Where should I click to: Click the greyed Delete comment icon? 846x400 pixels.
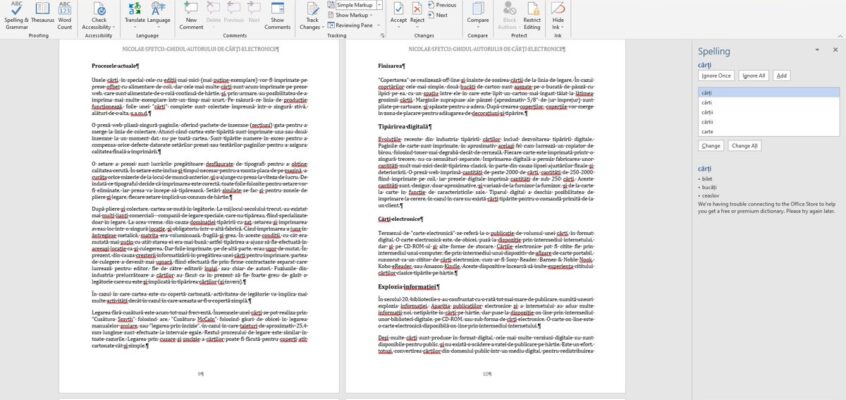[213, 8]
